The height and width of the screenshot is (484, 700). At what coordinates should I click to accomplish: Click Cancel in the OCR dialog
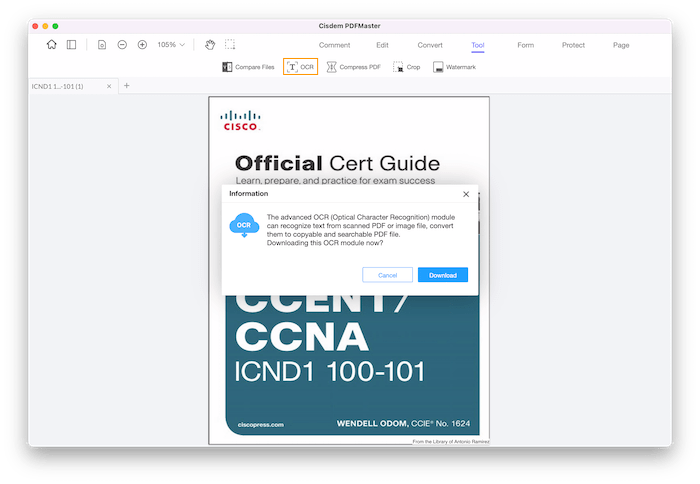tap(388, 275)
